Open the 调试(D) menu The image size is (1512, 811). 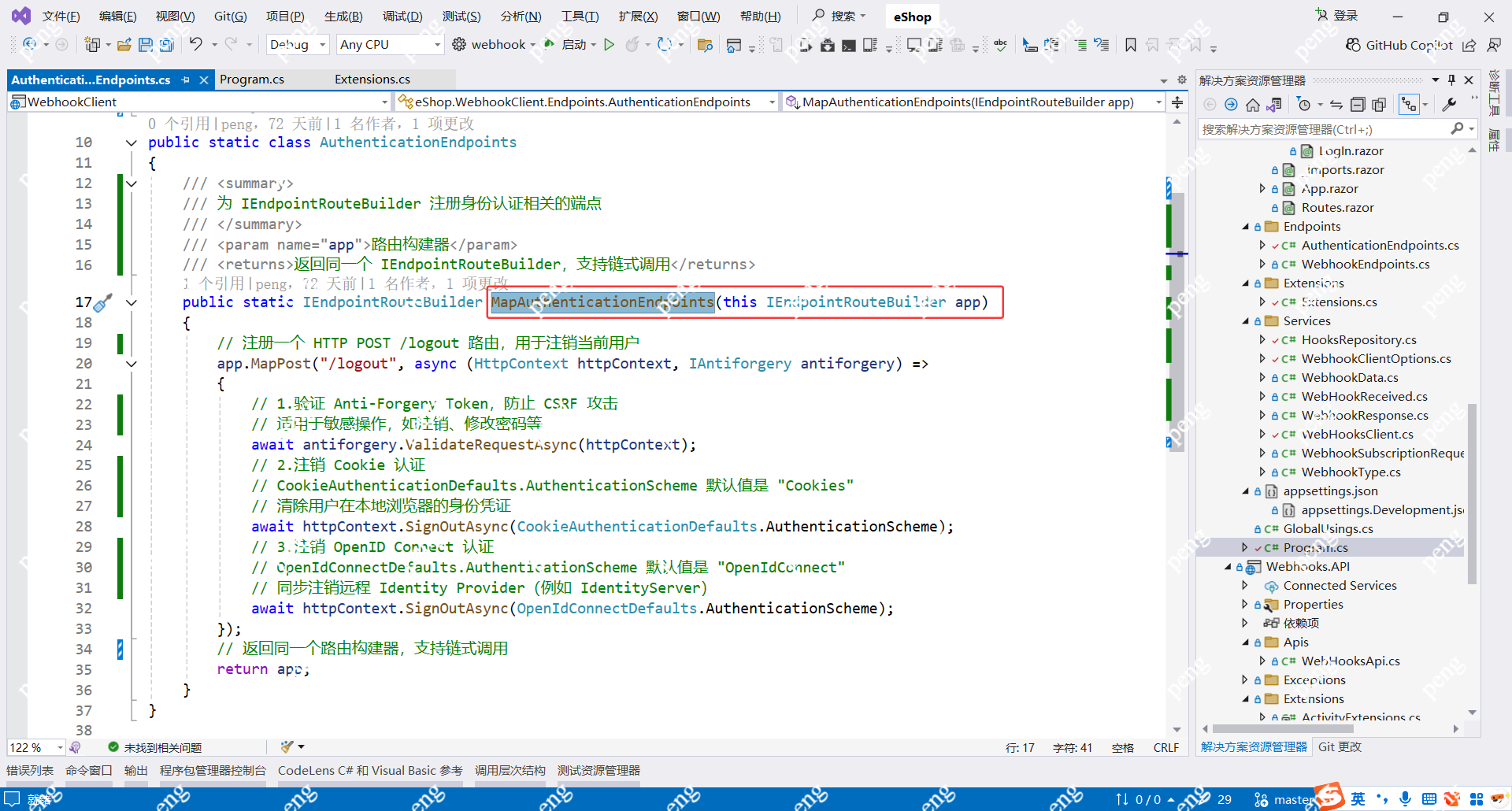pyautogui.click(x=402, y=16)
